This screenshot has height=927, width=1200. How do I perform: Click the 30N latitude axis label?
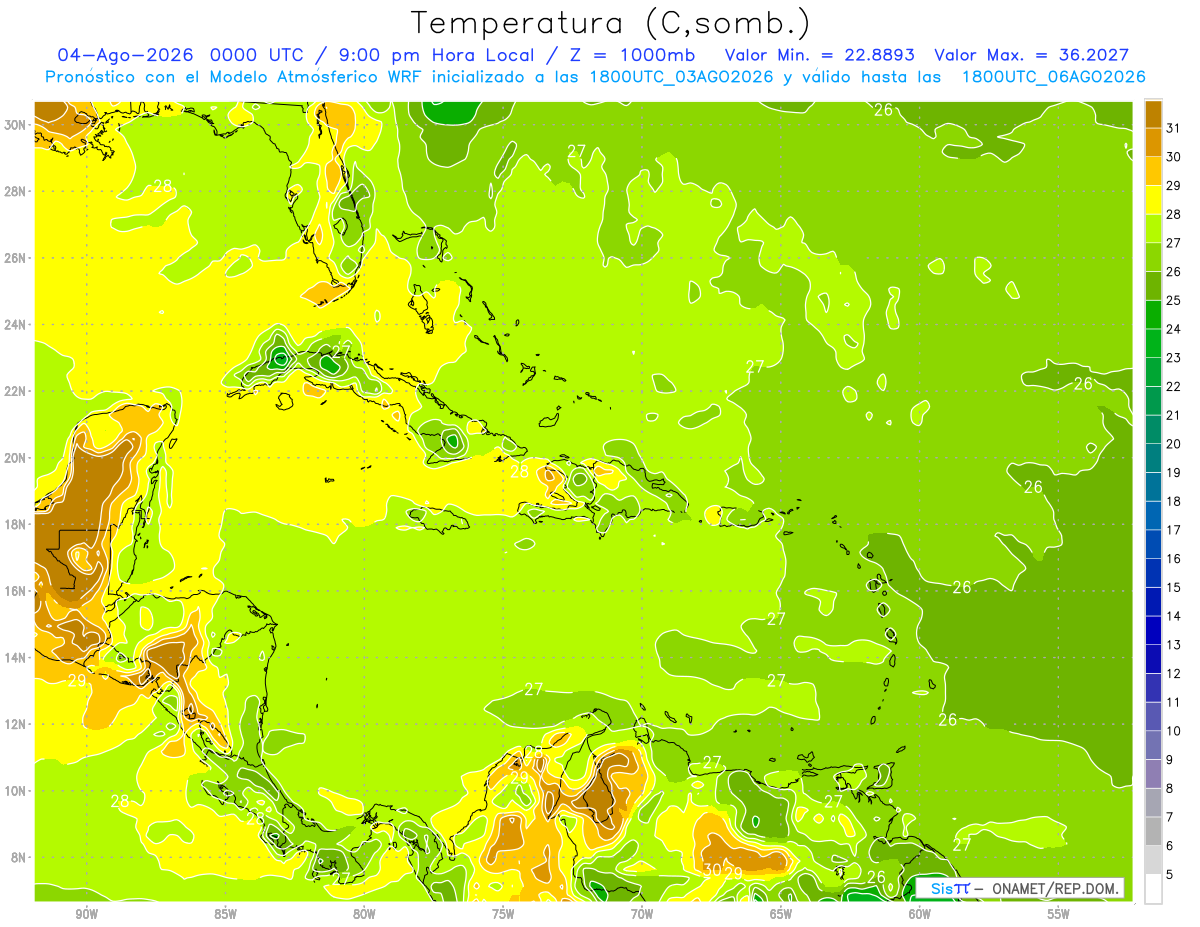coord(15,125)
